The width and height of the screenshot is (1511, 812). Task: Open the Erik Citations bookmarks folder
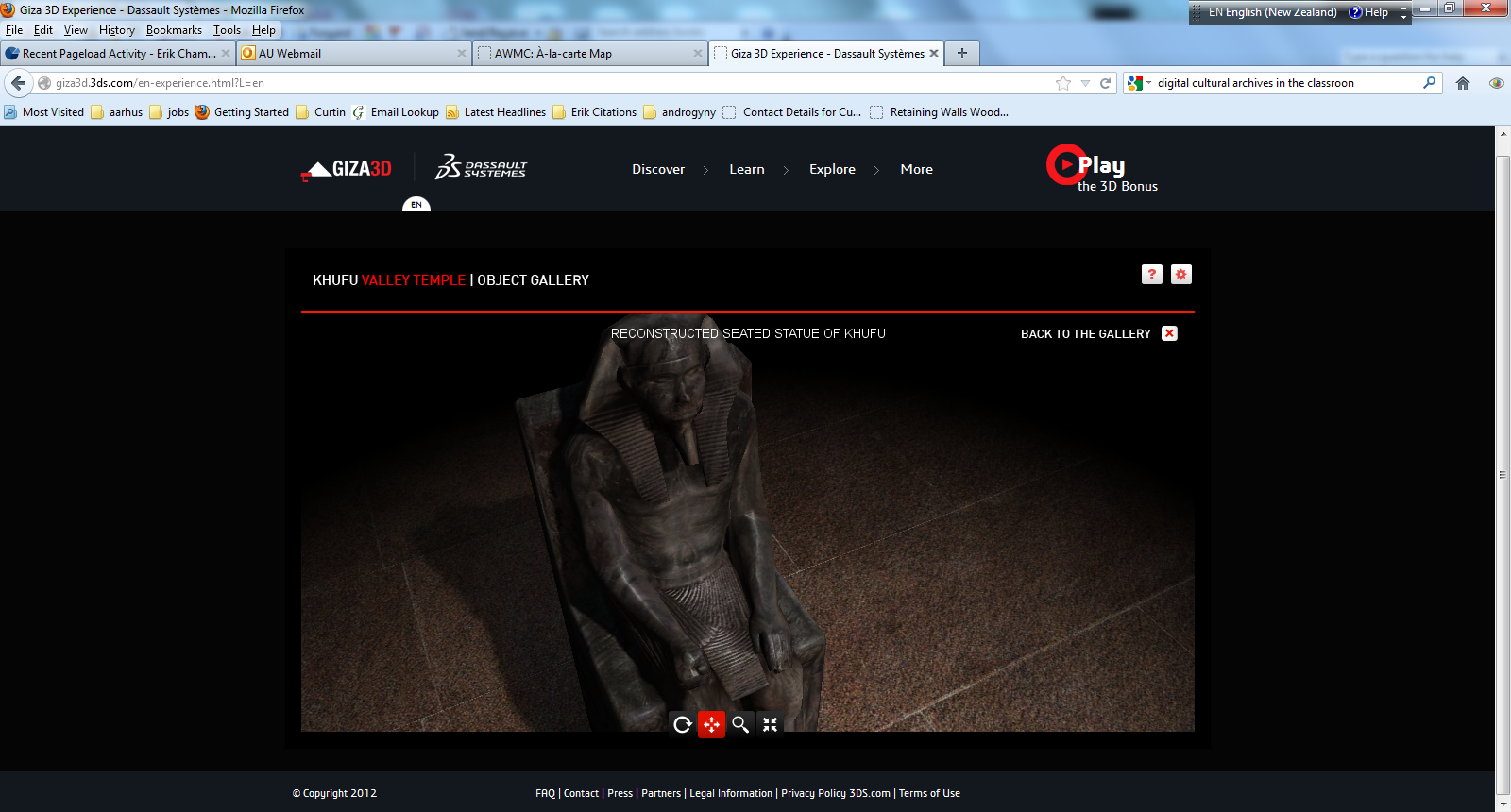point(595,112)
